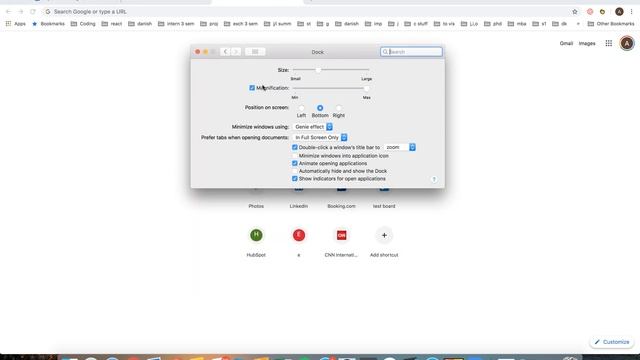Open 'test board' shortcut label

tap(384, 206)
